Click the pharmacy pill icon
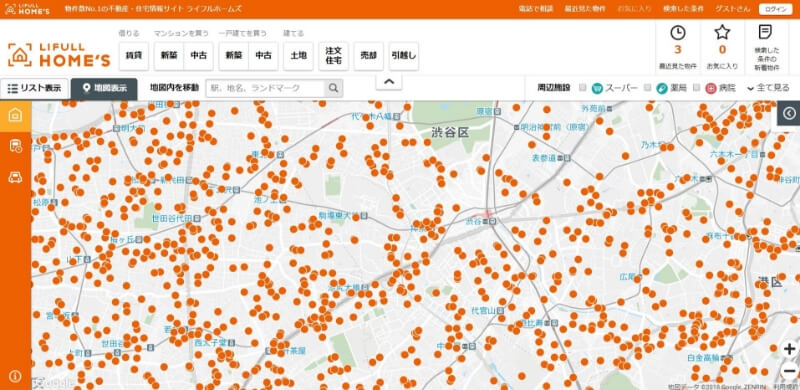The width and height of the screenshot is (800, 390). tap(662, 88)
